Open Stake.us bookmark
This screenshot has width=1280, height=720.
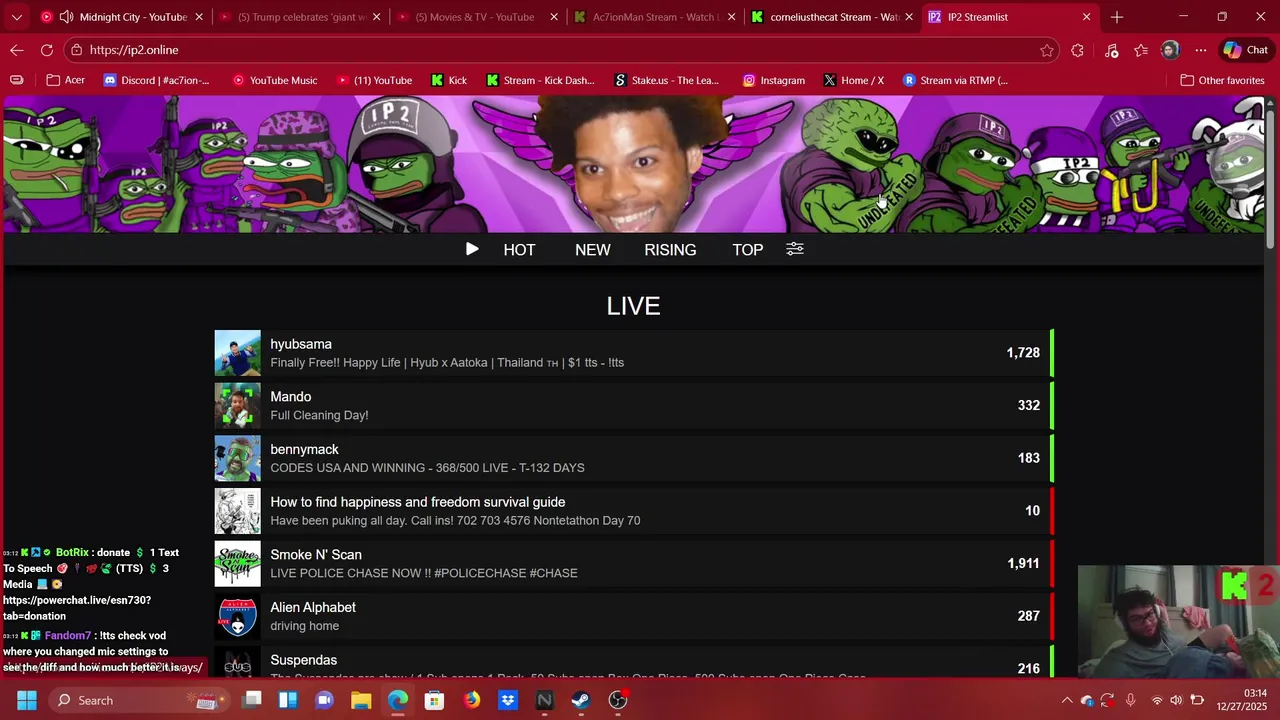coord(667,80)
